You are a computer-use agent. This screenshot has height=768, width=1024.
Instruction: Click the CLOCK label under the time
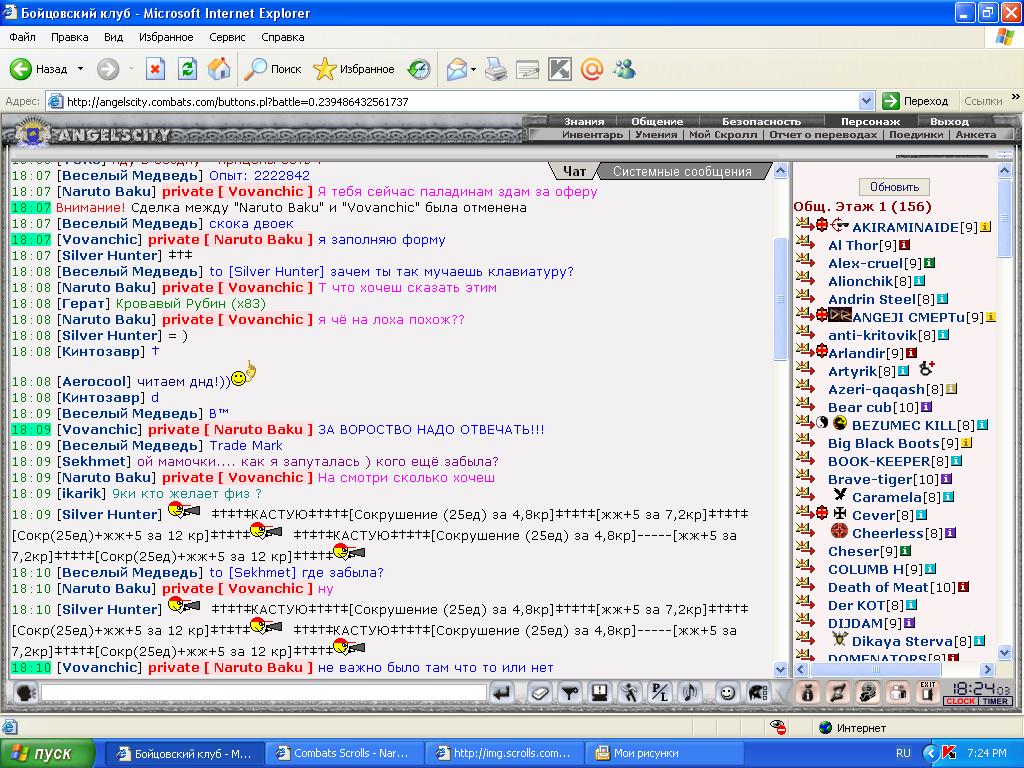point(960,701)
